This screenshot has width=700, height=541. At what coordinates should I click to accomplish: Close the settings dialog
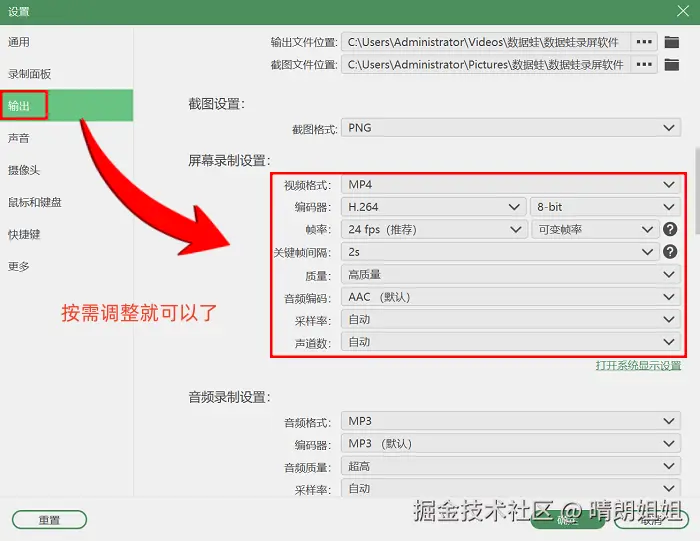[683, 11]
